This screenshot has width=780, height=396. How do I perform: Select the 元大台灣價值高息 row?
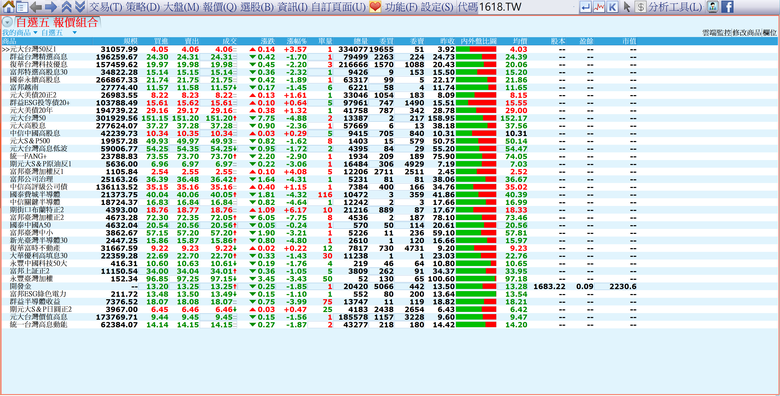(390, 317)
